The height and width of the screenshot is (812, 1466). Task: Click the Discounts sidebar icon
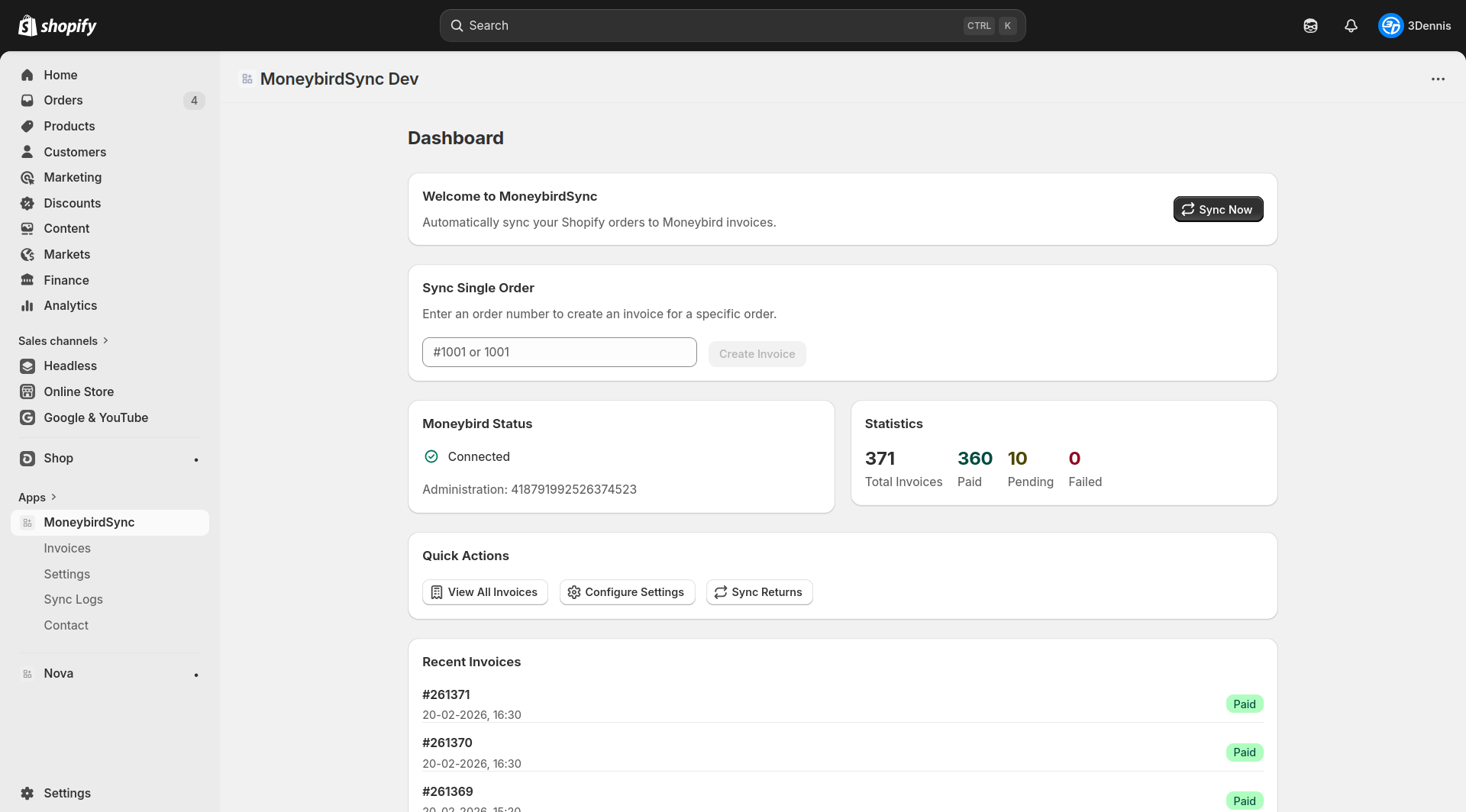point(27,203)
